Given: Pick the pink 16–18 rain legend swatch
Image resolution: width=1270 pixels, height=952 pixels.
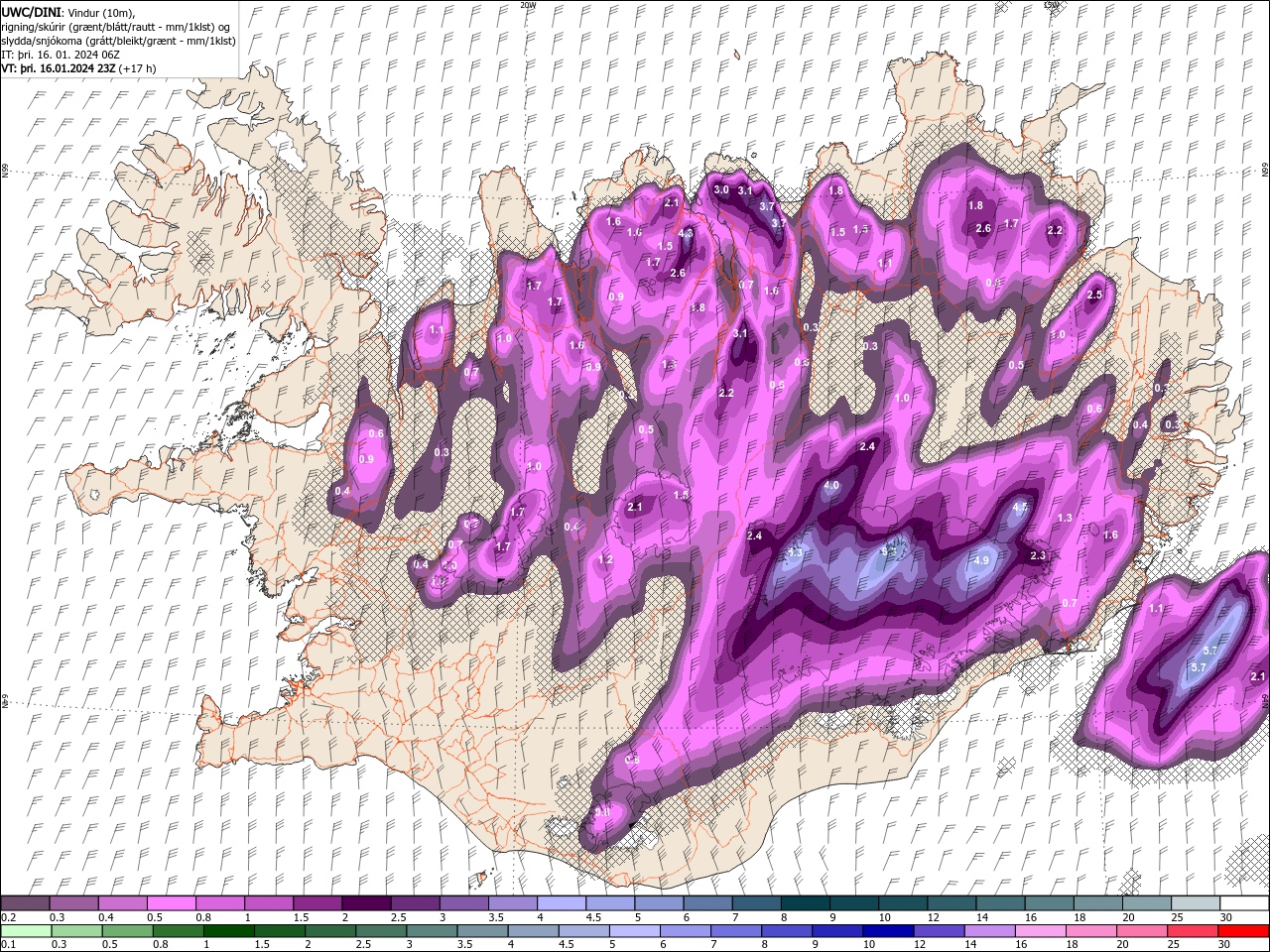Looking at the screenshot, I should pyautogui.click(x=1040, y=931).
